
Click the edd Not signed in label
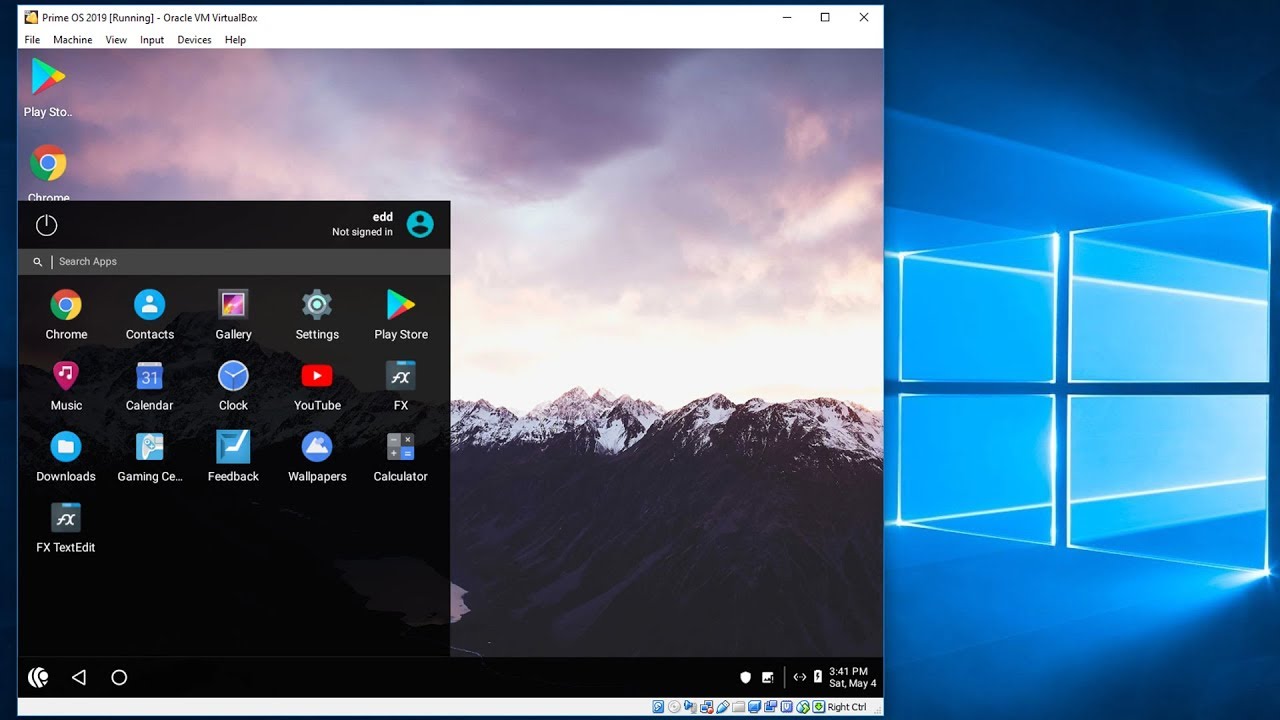coord(362,224)
